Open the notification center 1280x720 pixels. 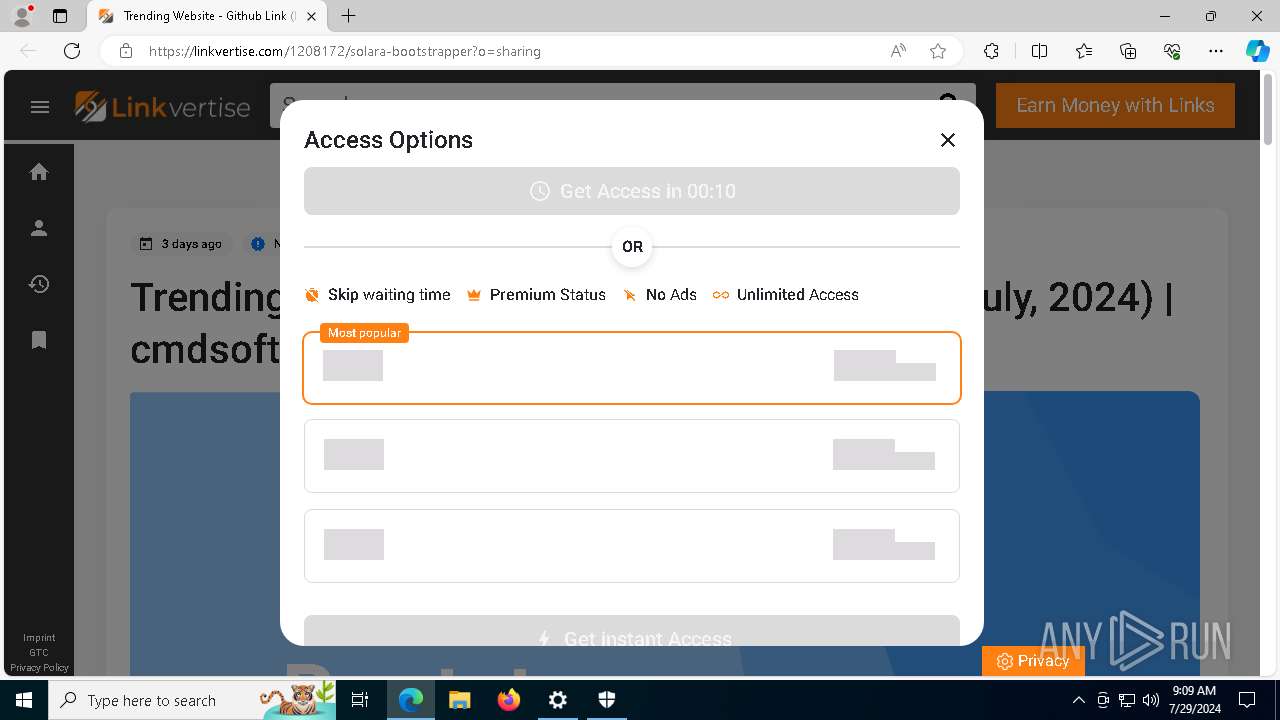click(1247, 700)
